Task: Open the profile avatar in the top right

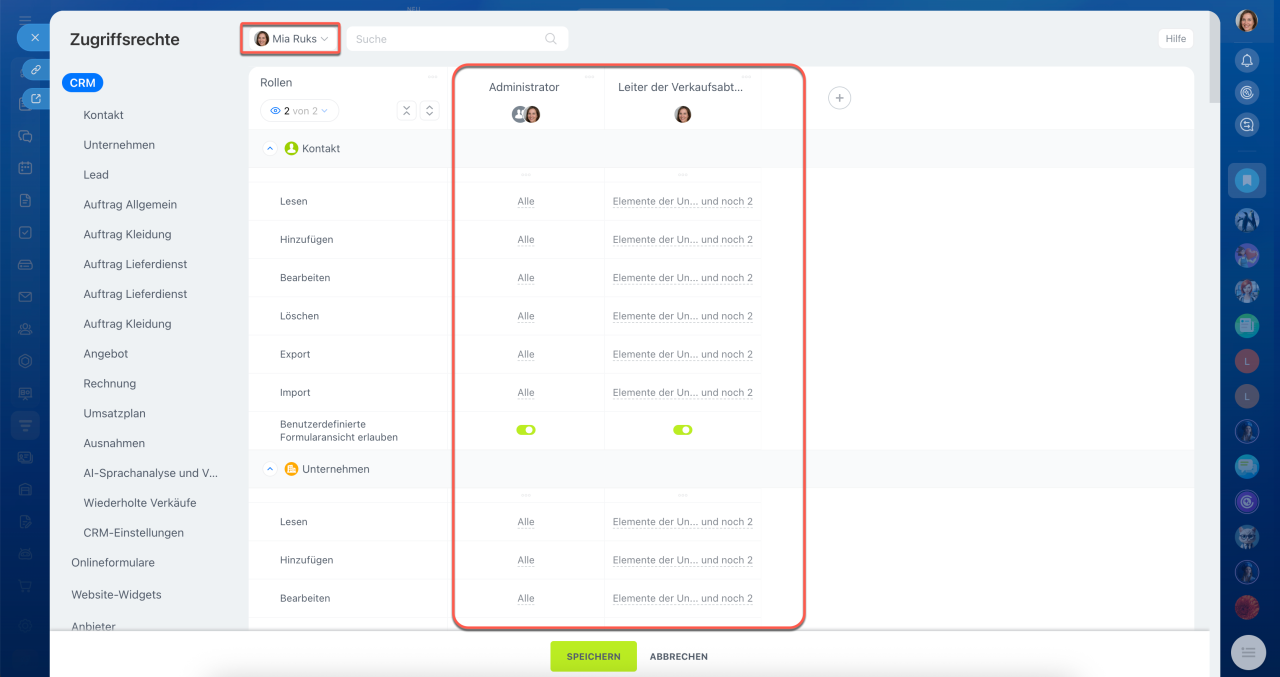Action: [1247, 21]
